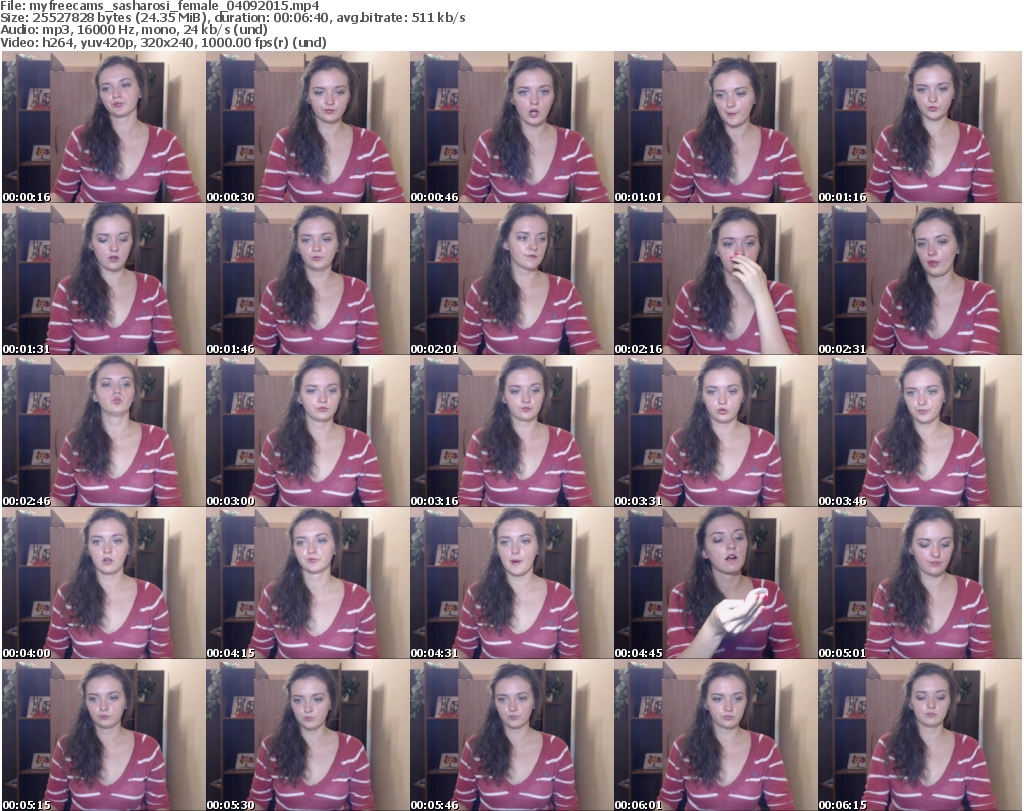Select the frame stamped 00:03:46
Screen dimensions: 1024x811
[920, 432]
